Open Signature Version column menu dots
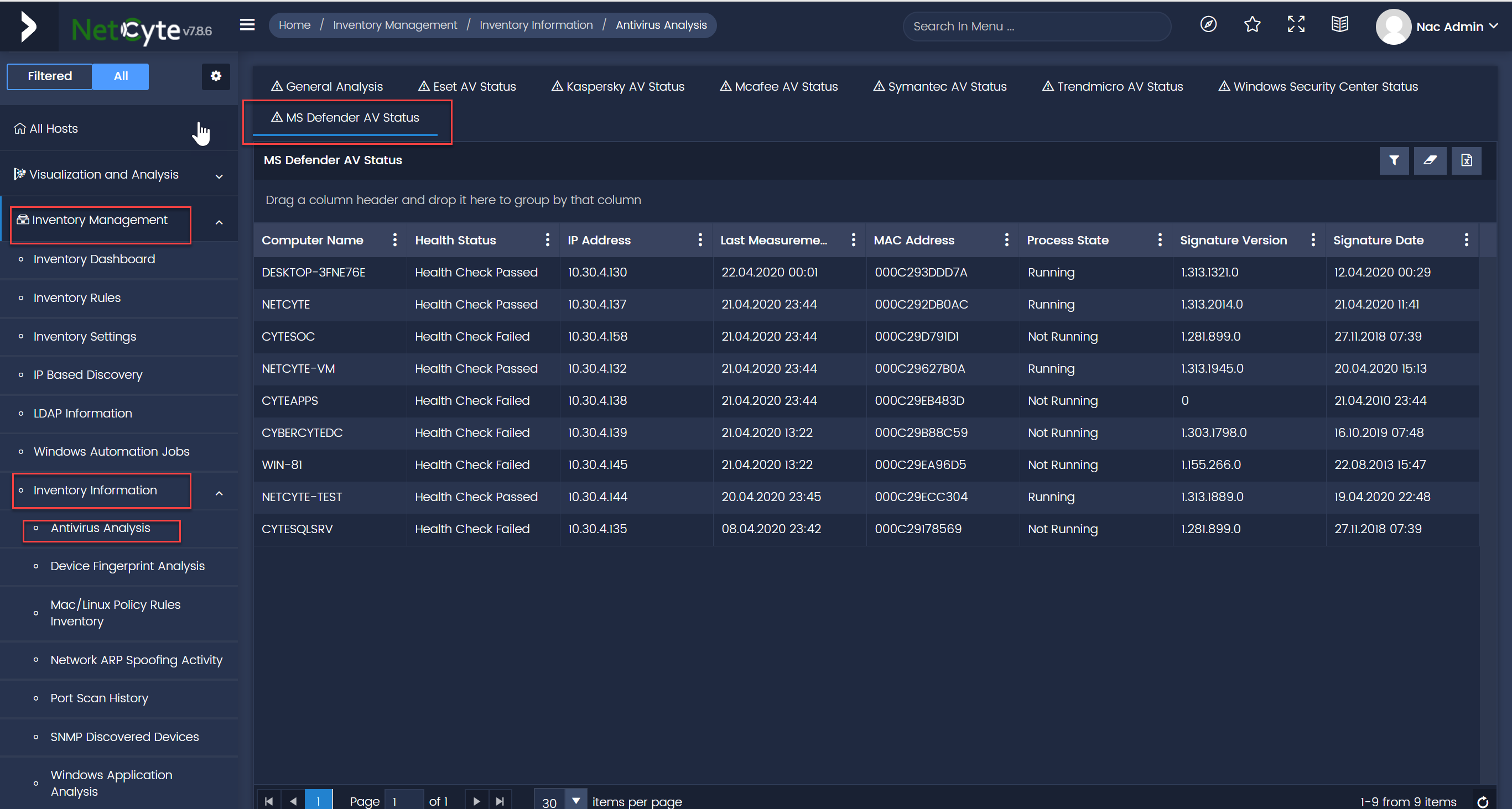The width and height of the screenshot is (1512, 809). tap(1313, 240)
